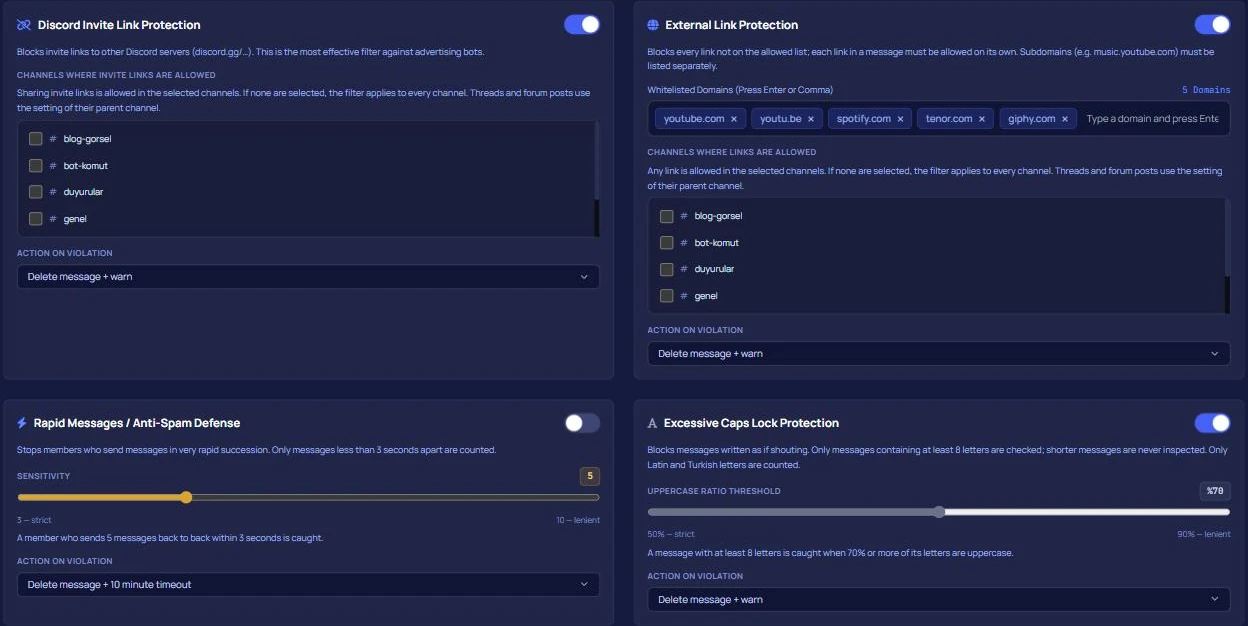Click the broken-link icon beside Discord Invite Link Protection
1248x626 pixels.
point(23,25)
